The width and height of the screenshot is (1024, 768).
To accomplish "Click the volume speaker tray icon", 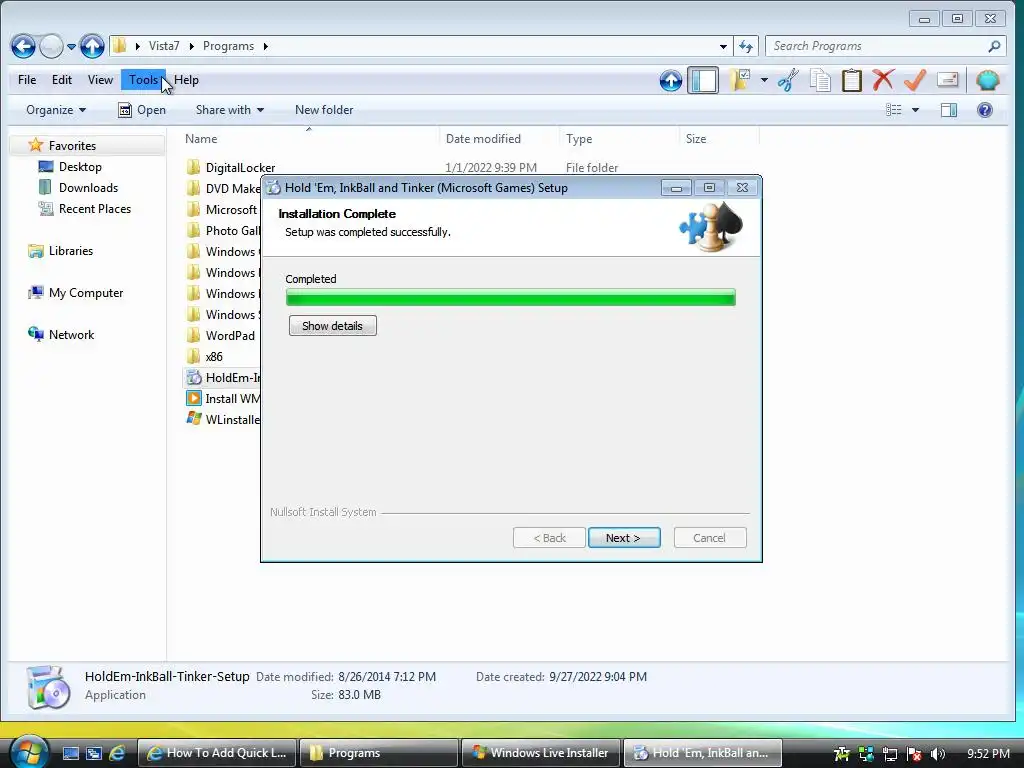I will pos(938,754).
